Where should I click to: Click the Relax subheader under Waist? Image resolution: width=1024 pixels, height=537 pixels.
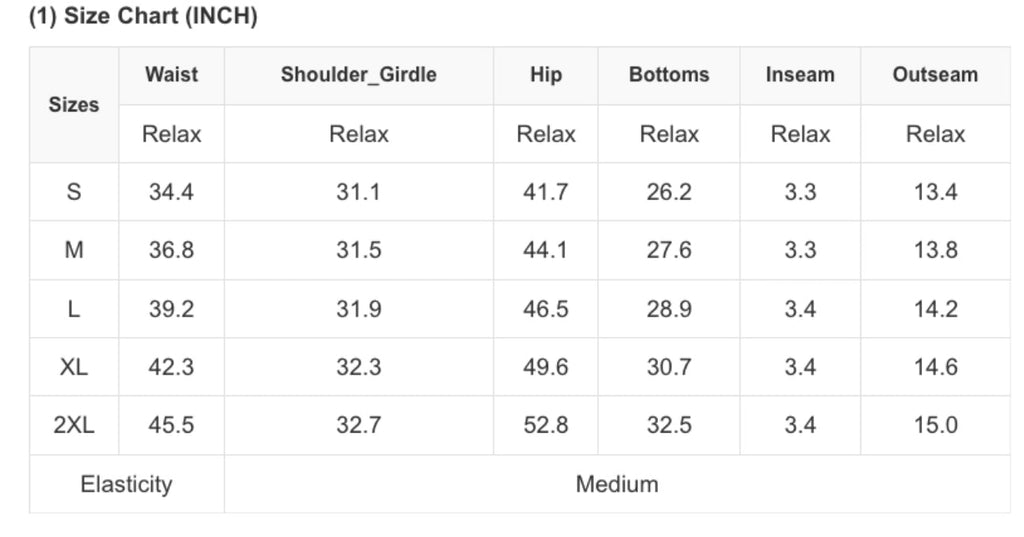point(171,134)
